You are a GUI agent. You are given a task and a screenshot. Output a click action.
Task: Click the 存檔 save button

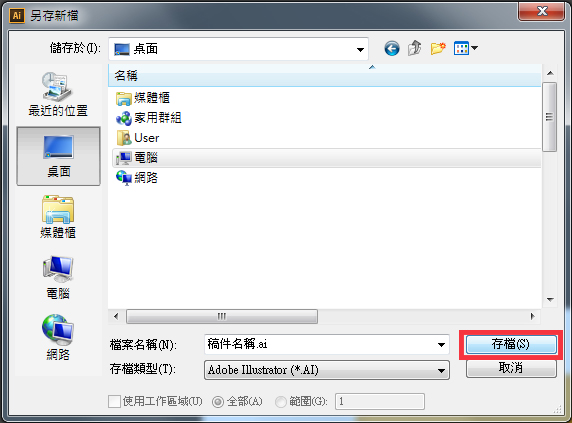(511, 344)
